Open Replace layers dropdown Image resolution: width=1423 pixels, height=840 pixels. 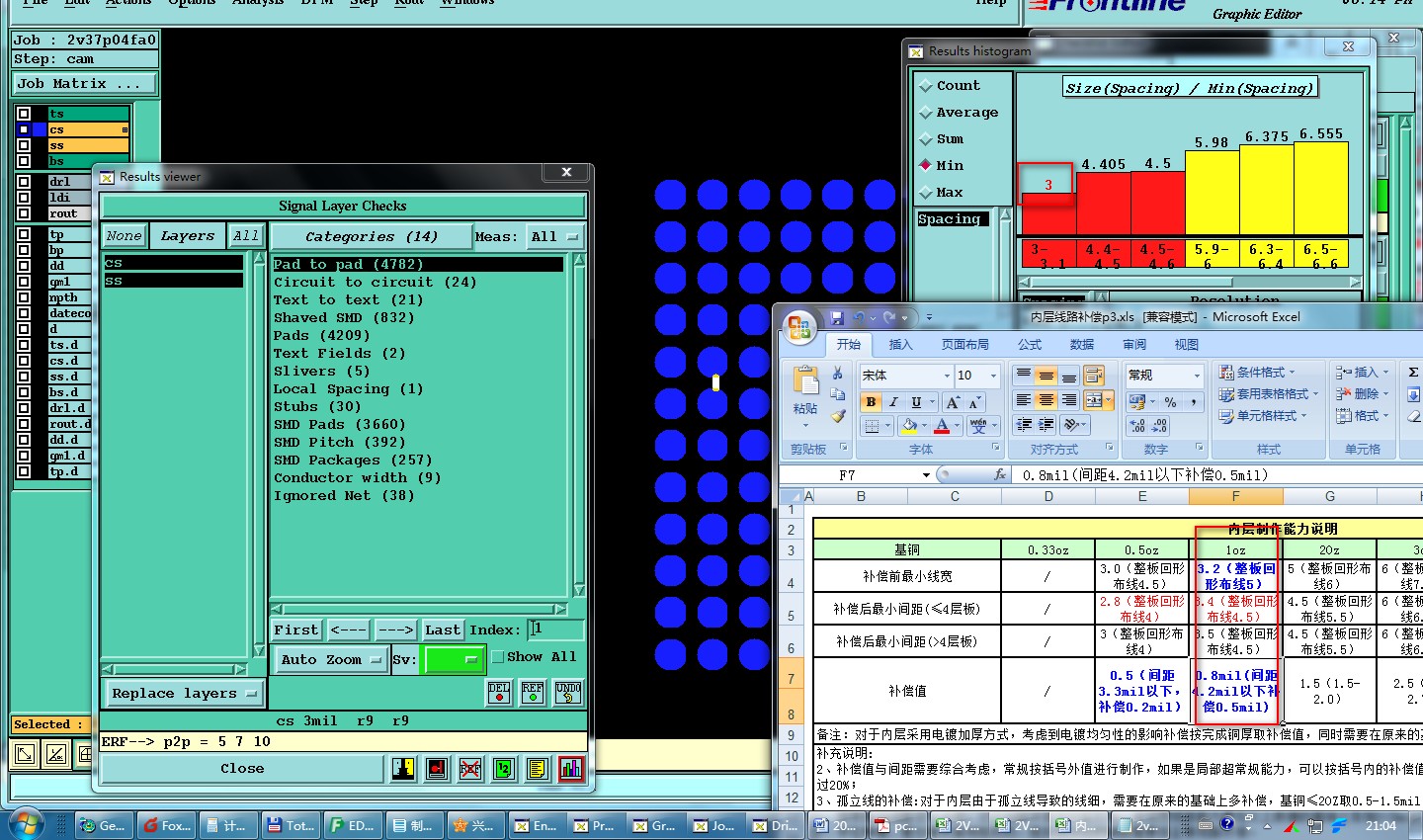pyautogui.click(x=184, y=694)
